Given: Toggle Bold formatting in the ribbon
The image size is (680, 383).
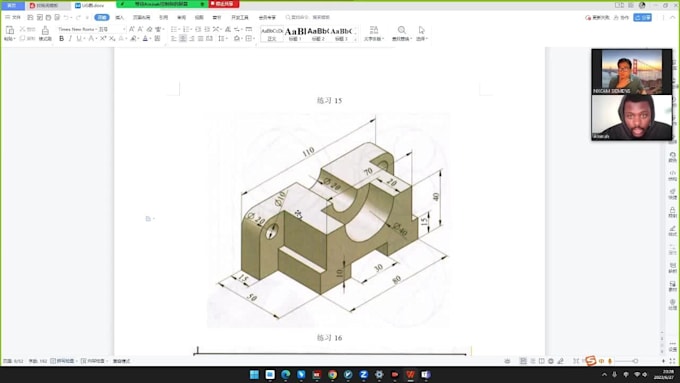Looking at the screenshot, I should [62, 39].
